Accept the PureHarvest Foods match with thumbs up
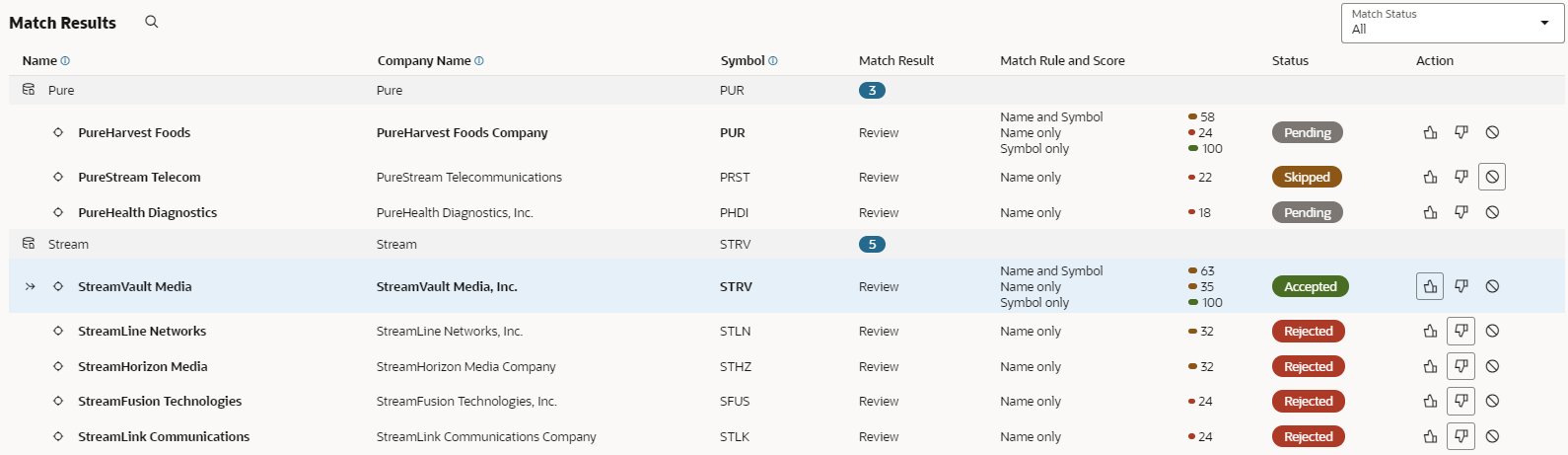Viewport: 1568px width, 455px height. pos(1430,132)
